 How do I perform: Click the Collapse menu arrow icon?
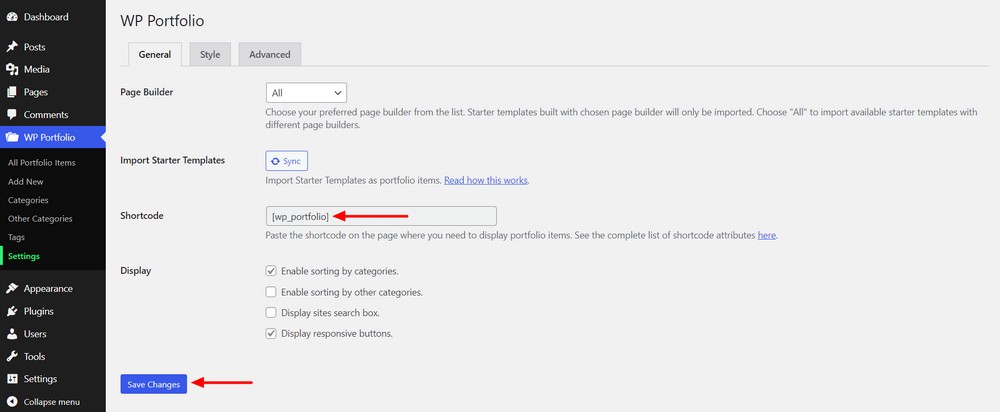(11, 402)
